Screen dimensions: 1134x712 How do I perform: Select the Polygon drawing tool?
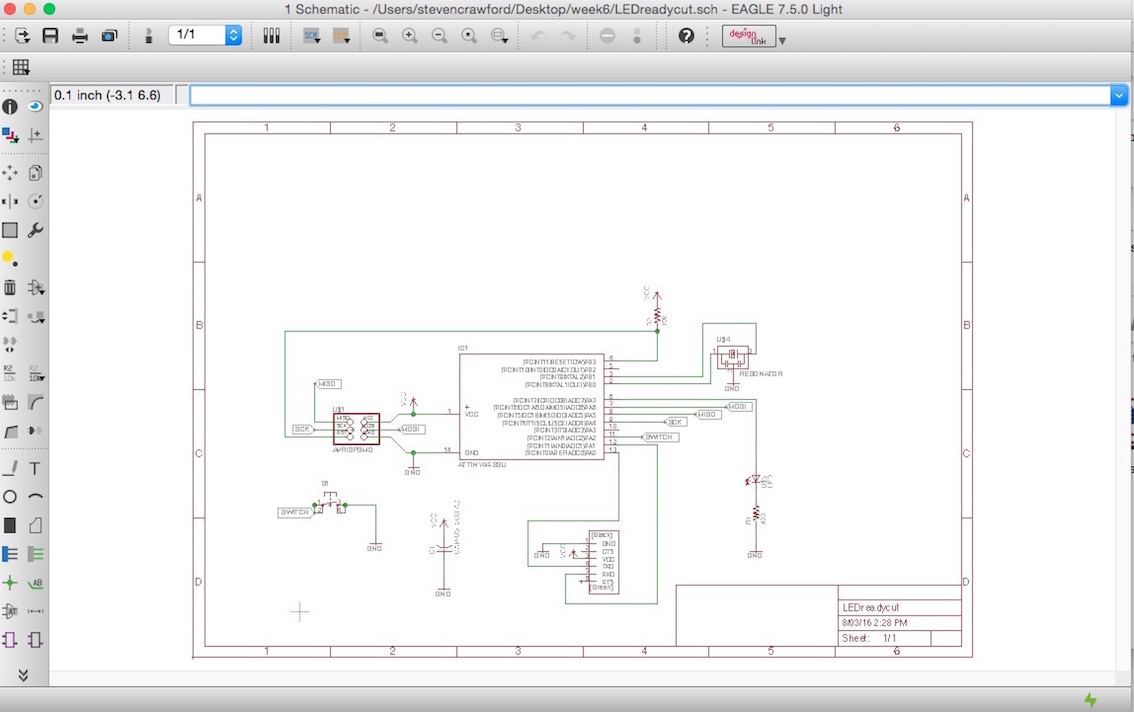[35, 525]
